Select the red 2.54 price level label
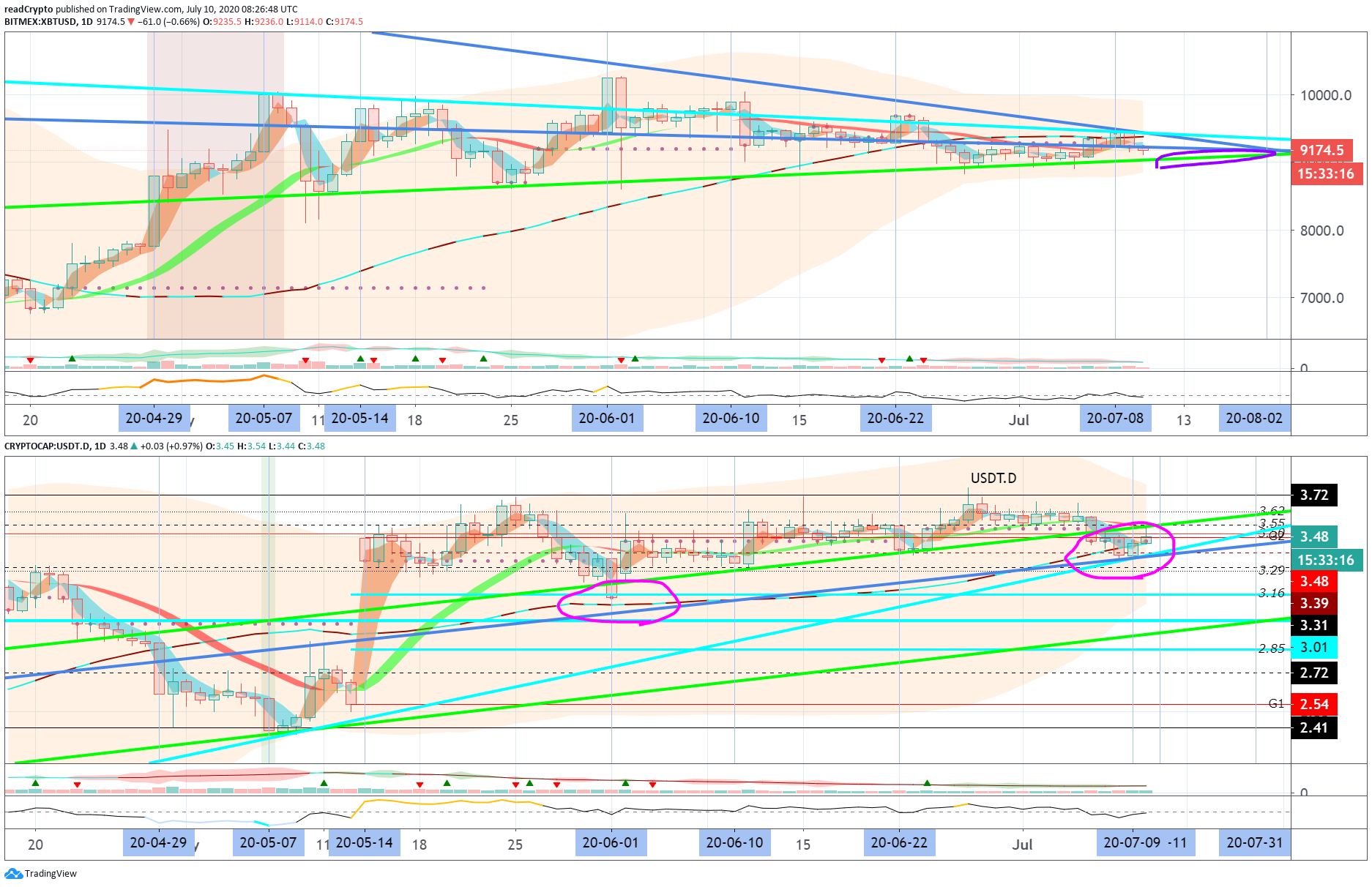The image size is (1372, 887). (1314, 705)
